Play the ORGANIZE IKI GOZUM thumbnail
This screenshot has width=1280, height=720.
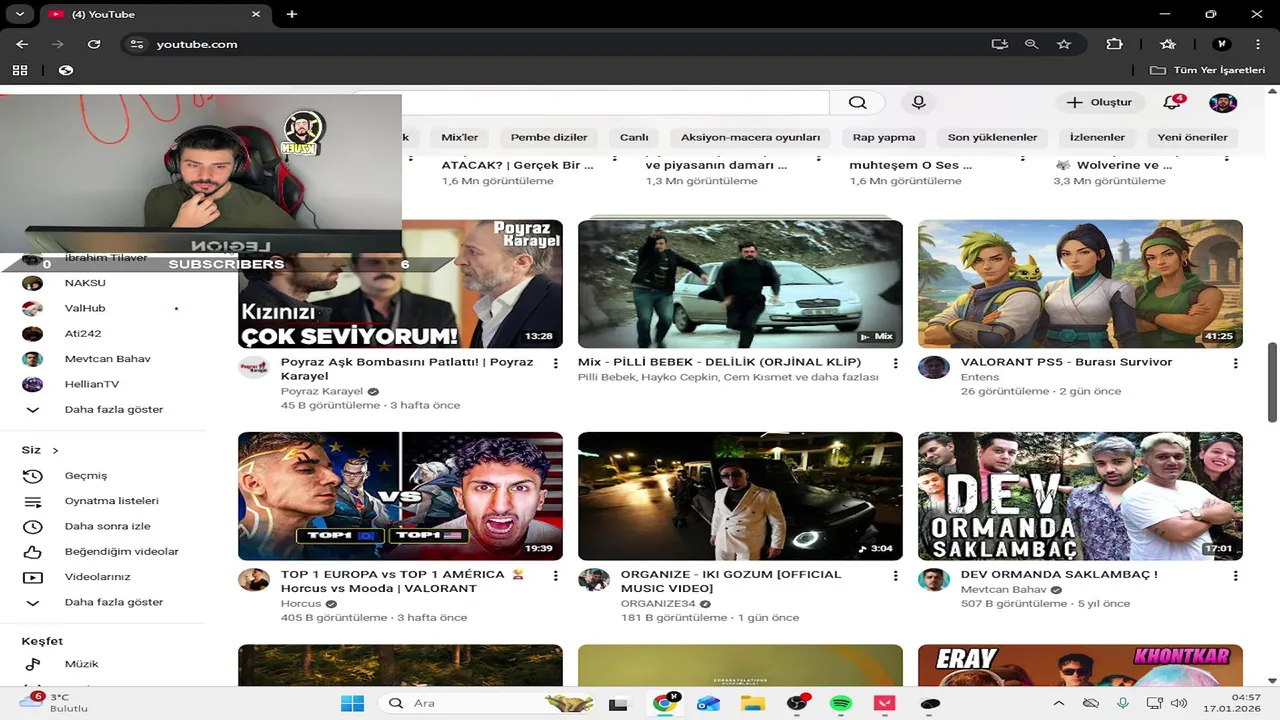[x=740, y=496]
